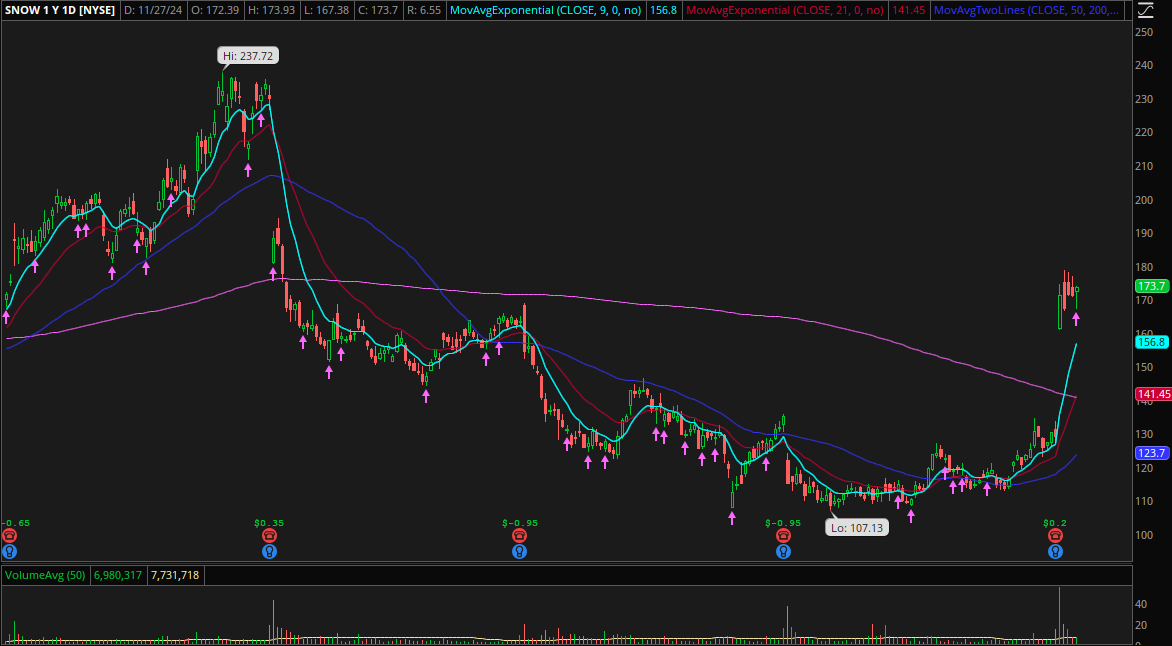Click the blue lightbulb icon for the later $-0.95 earnings
The height and width of the screenshot is (646, 1172).
click(x=783, y=552)
